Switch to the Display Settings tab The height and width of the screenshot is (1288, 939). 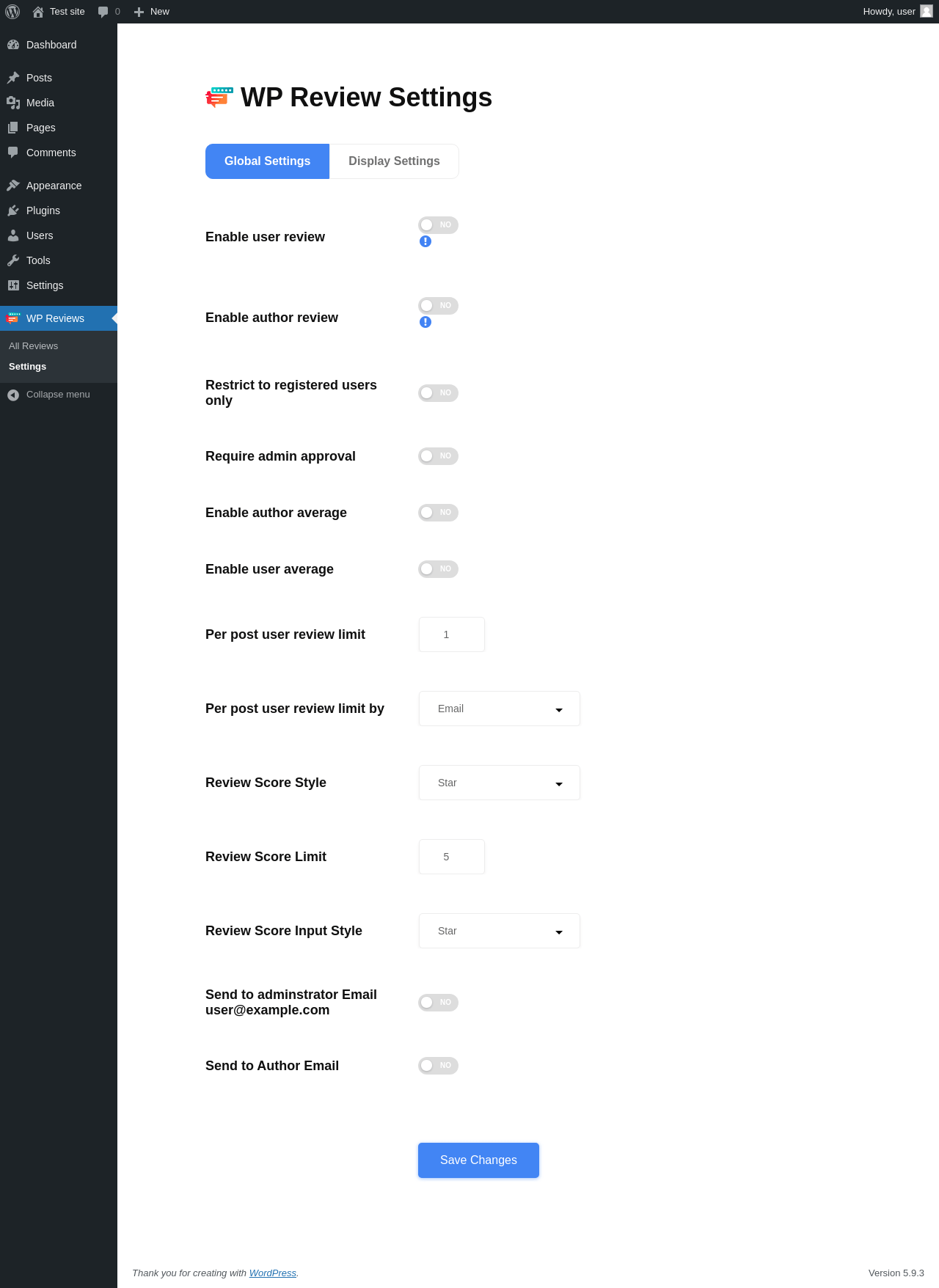(x=394, y=161)
